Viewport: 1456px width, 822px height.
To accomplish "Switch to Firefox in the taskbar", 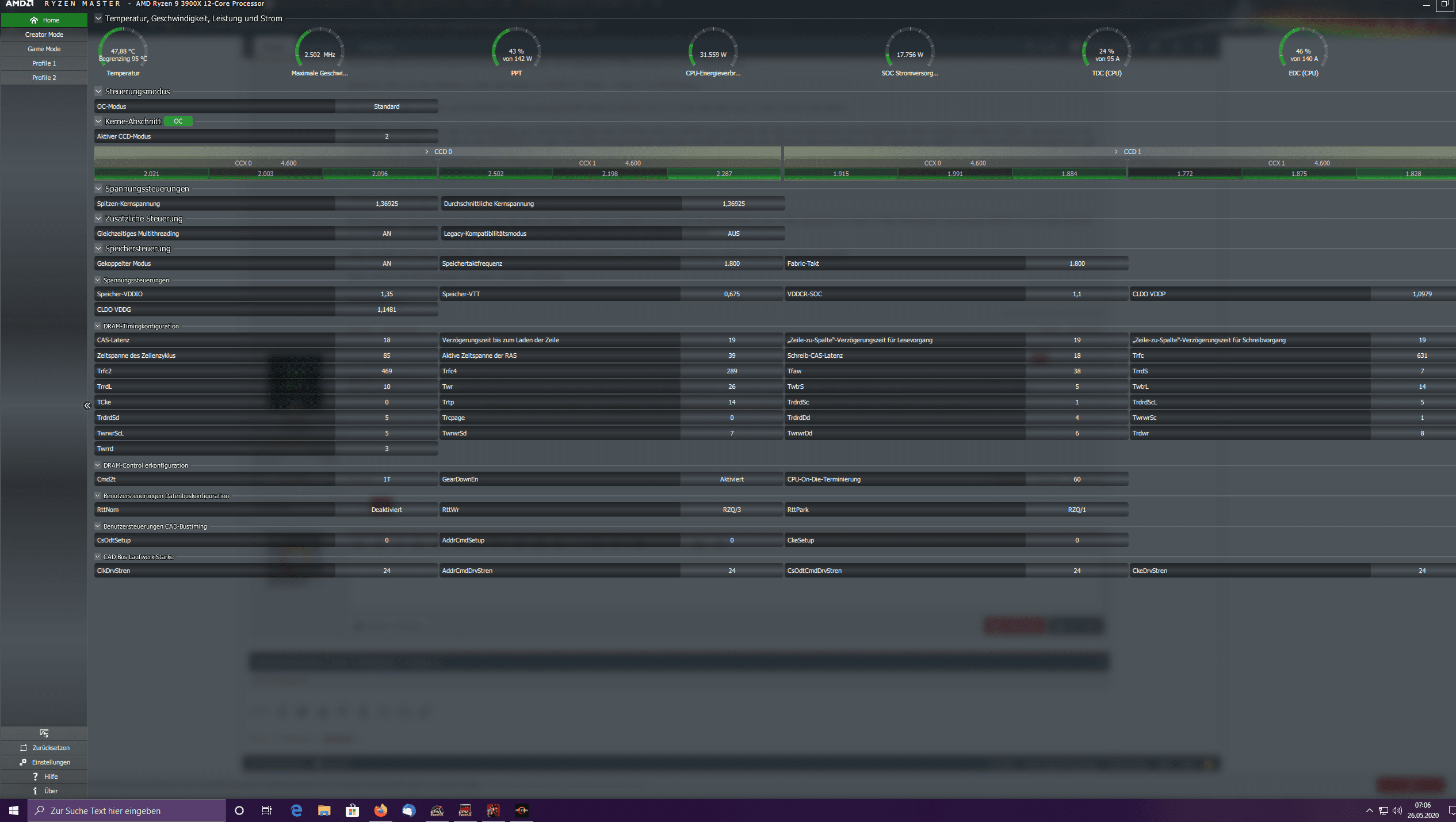I will pos(380,810).
